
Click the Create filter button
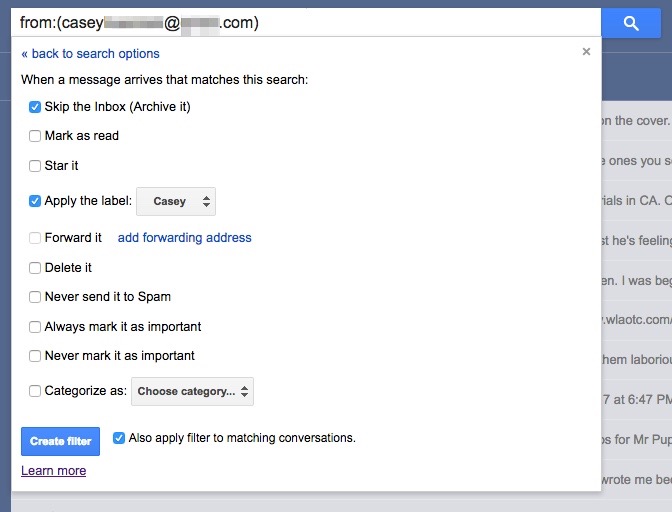click(x=60, y=441)
